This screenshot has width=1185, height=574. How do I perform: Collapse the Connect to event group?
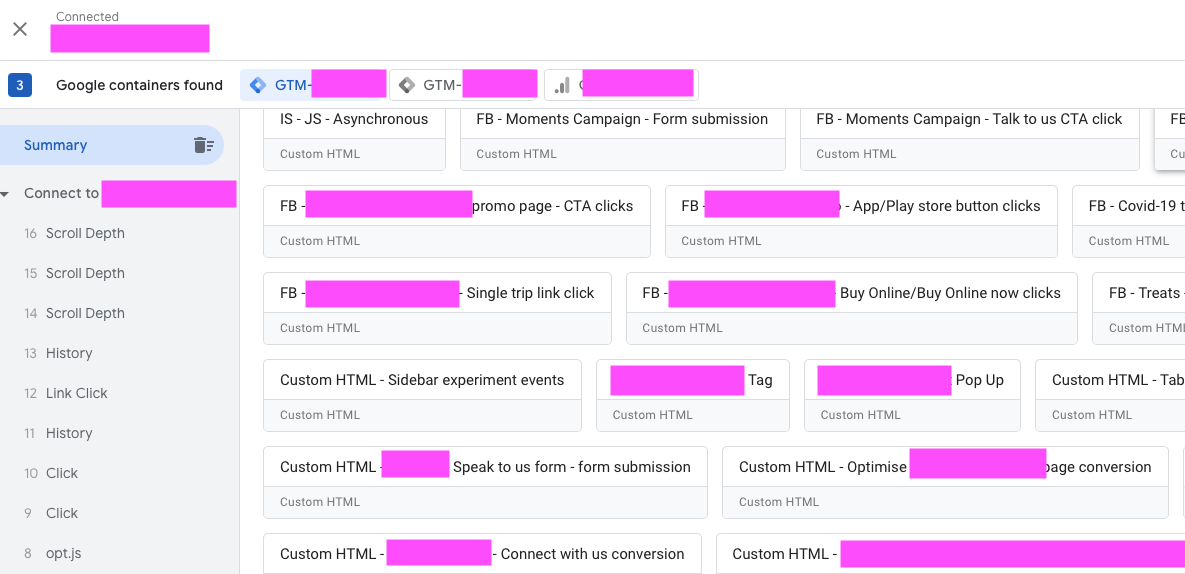8,193
